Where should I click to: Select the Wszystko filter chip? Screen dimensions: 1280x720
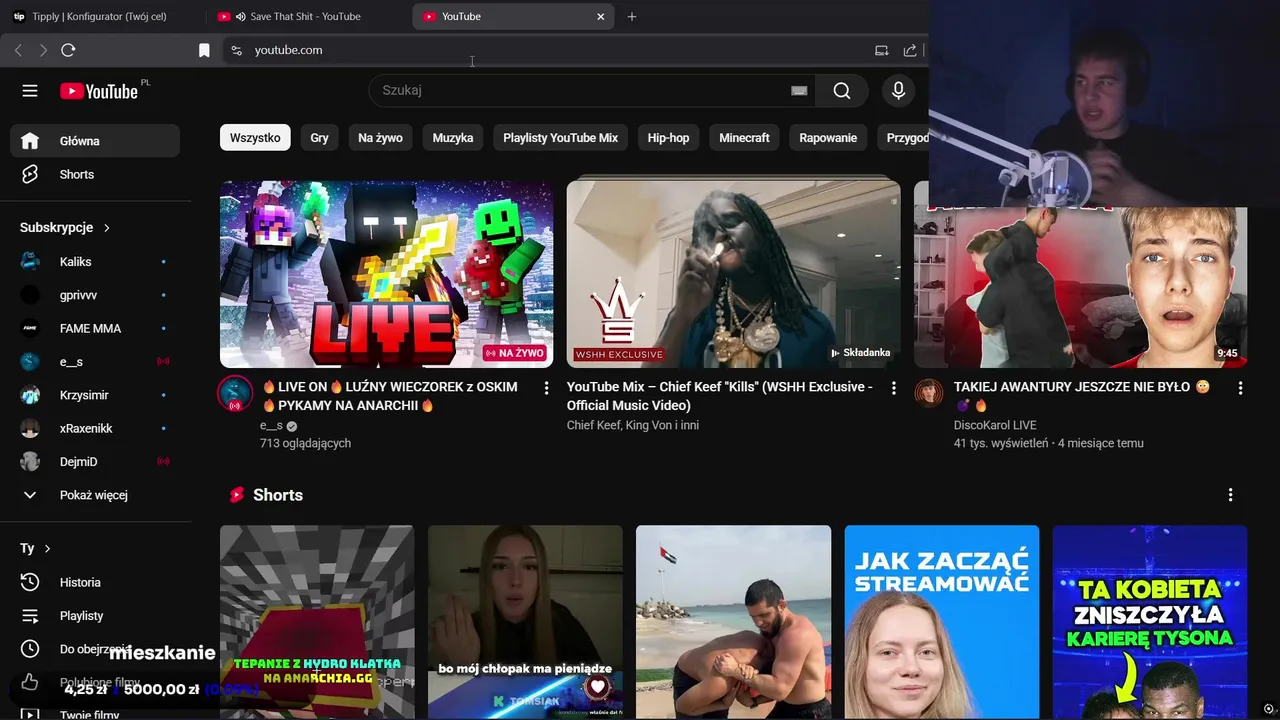click(x=255, y=138)
